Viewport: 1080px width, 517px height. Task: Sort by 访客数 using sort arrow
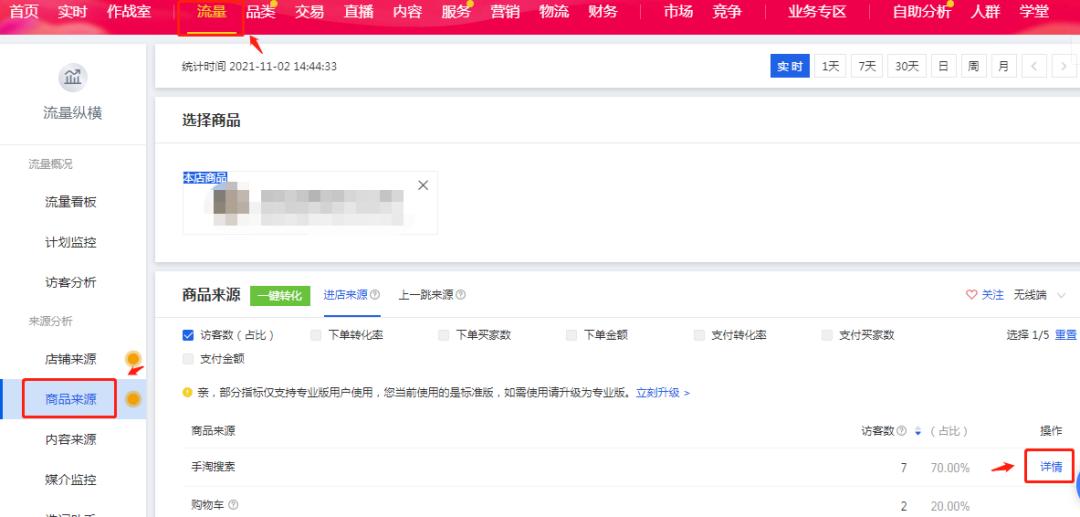(x=917, y=432)
